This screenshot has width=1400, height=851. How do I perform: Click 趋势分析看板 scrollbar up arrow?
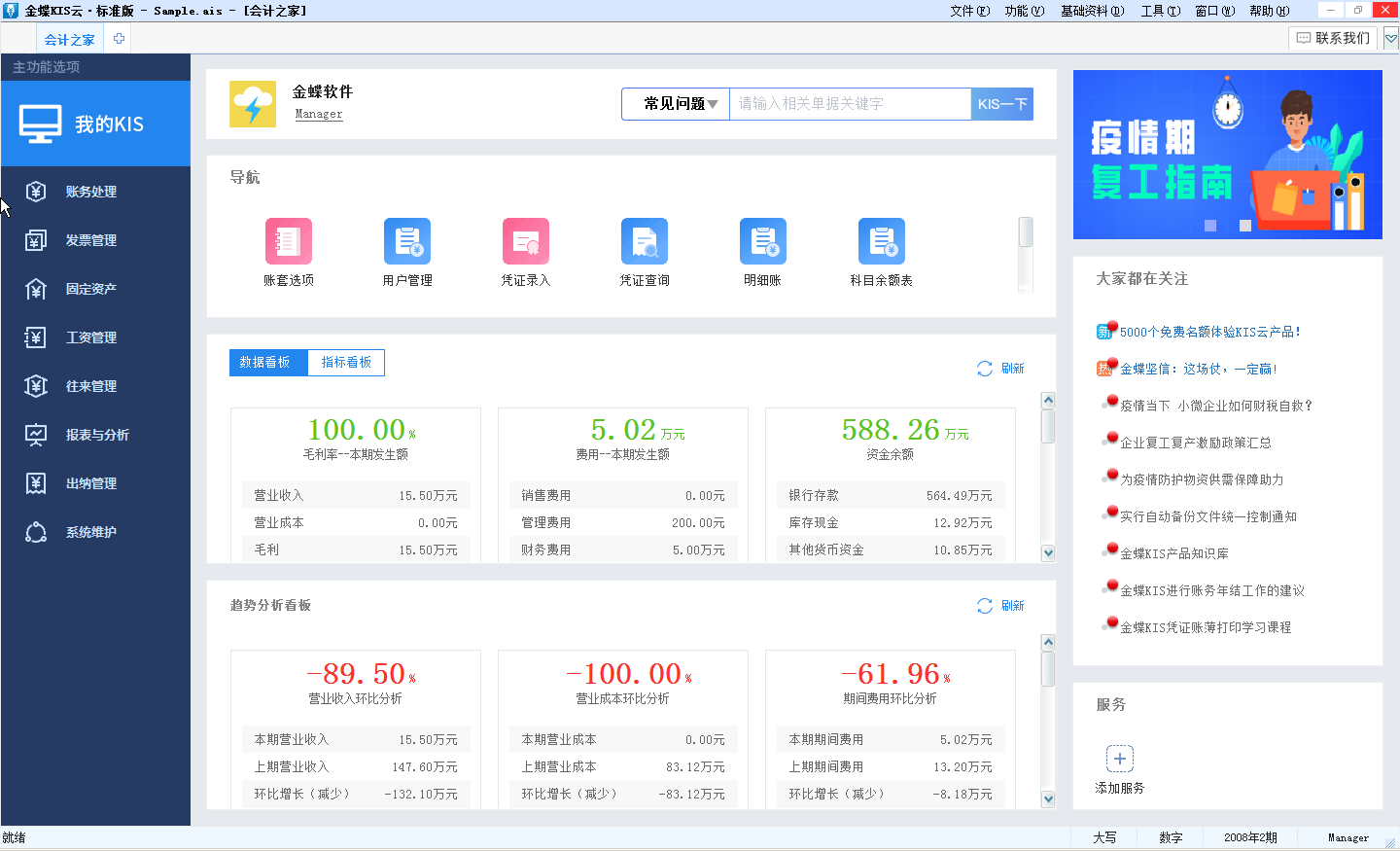(x=1048, y=642)
